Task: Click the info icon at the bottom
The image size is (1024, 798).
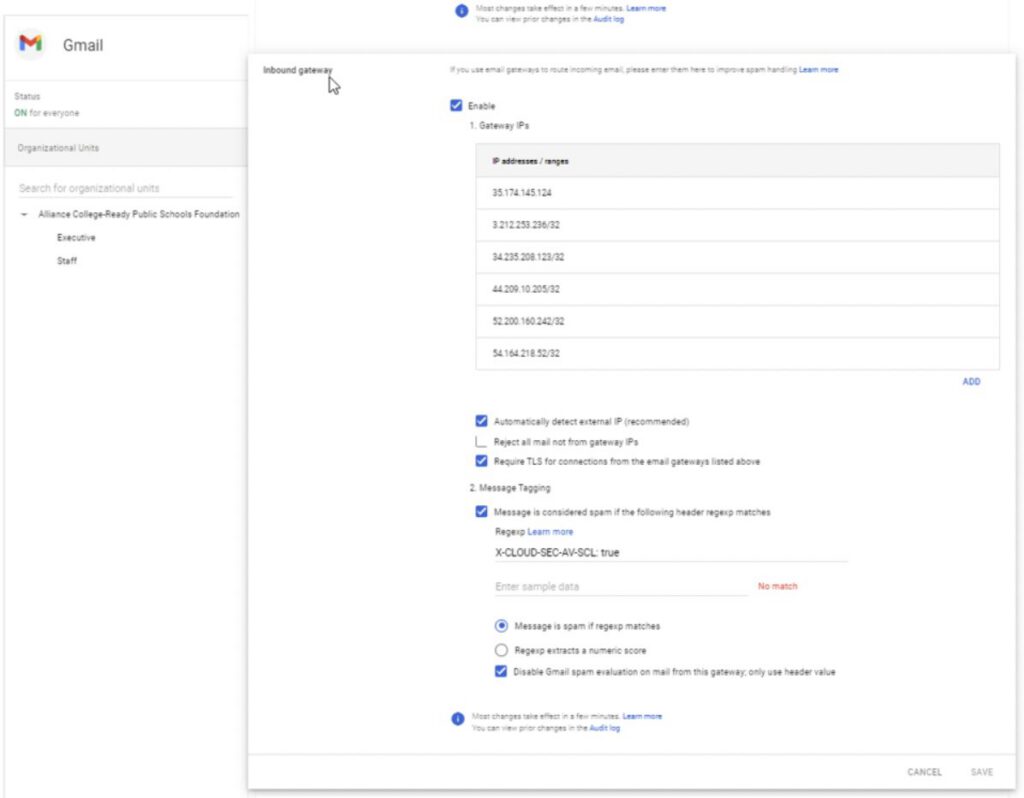Action: click(457, 719)
